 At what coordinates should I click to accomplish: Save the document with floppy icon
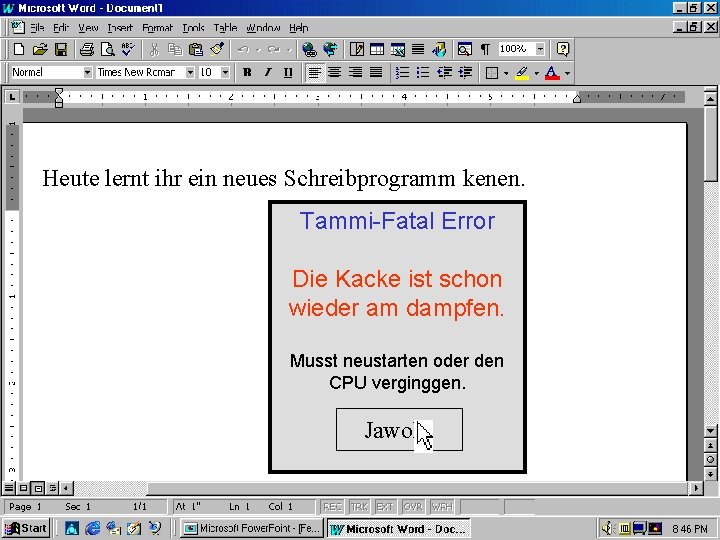point(61,49)
